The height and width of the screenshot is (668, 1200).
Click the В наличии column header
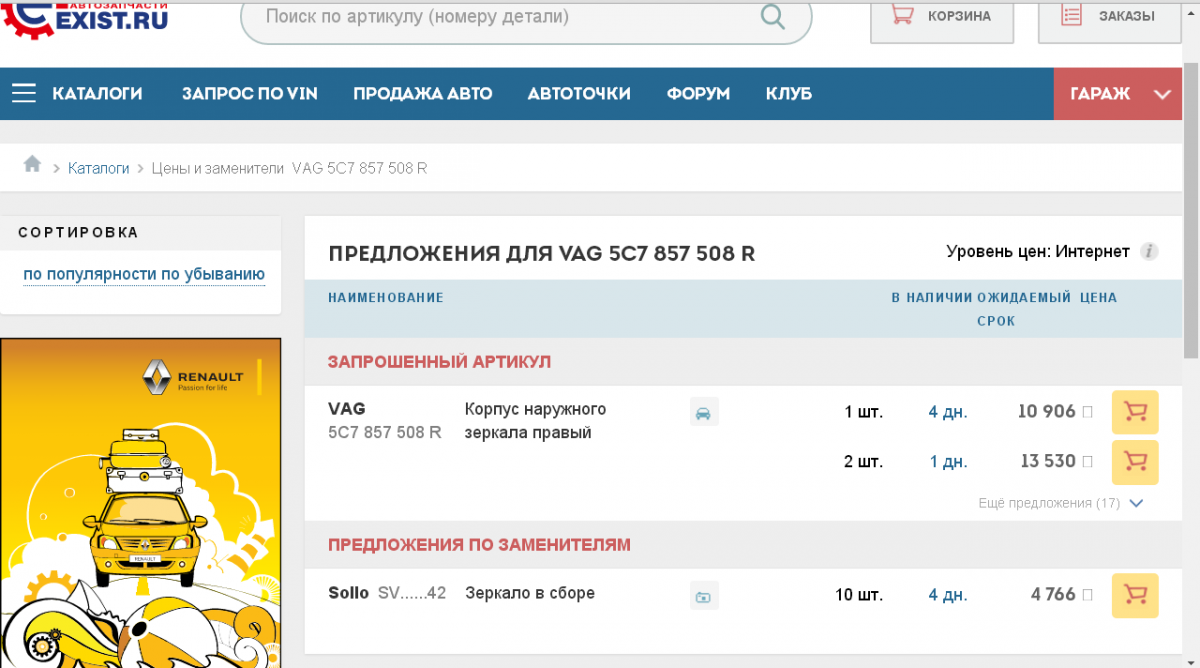[931, 297]
